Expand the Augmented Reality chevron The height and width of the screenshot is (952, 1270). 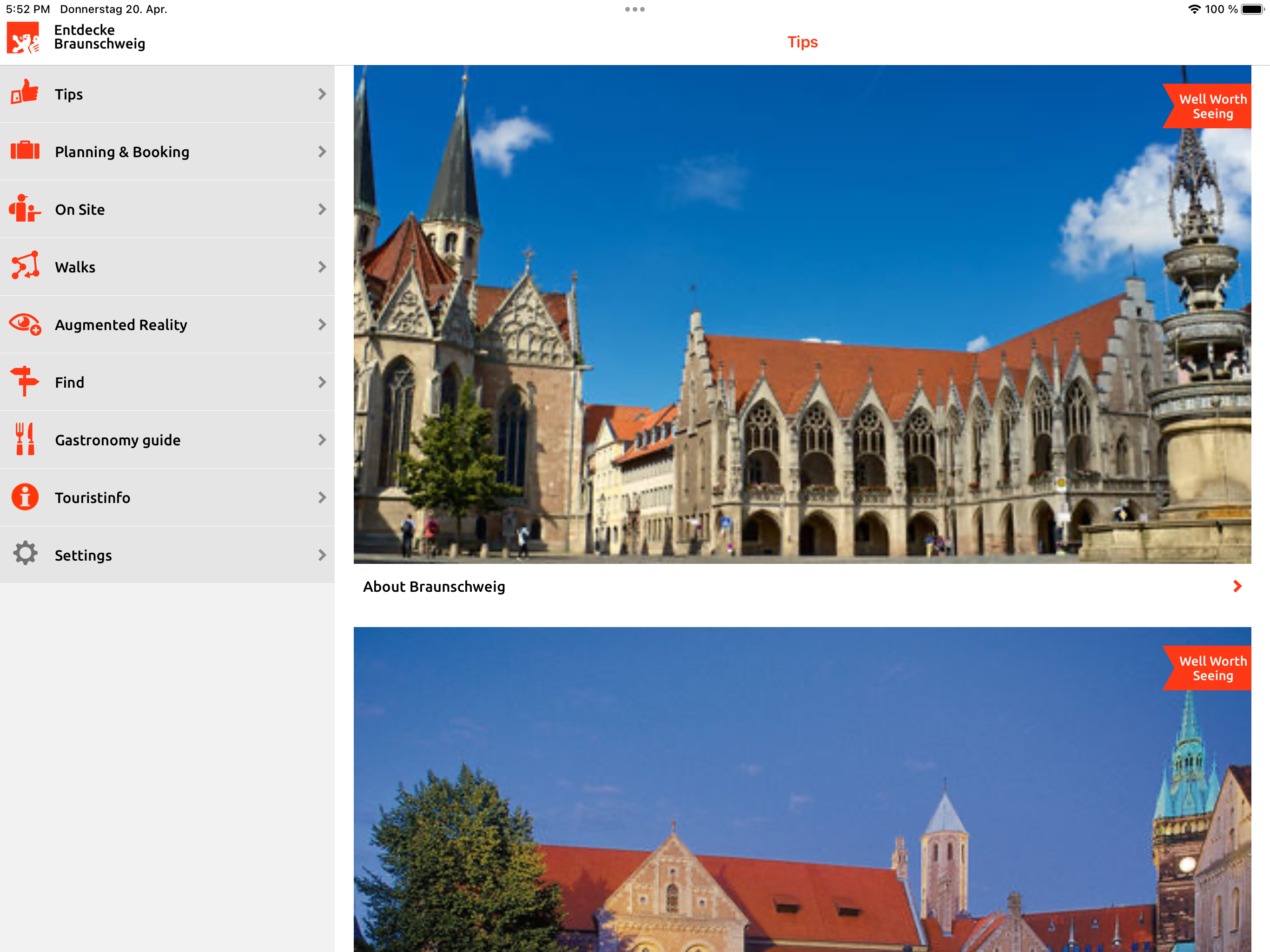pyautogui.click(x=322, y=324)
